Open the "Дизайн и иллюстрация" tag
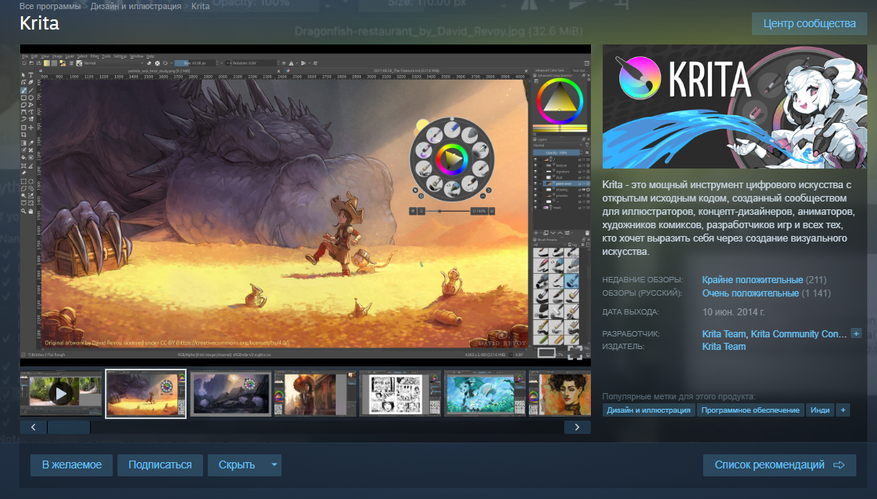This screenshot has width=877, height=499. click(649, 410)
